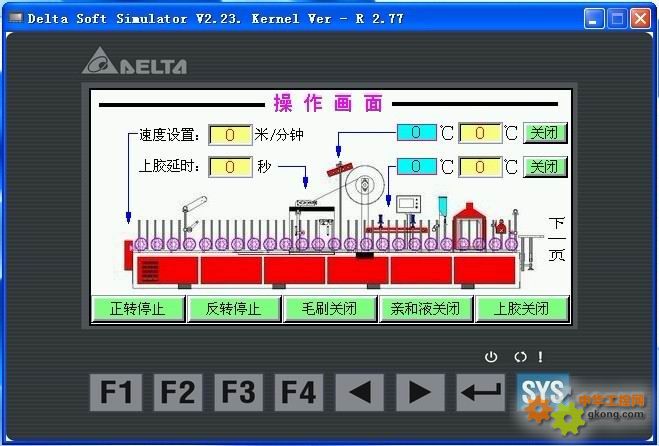This screenshot has height=446, width=659.
Task: Click the simulator title bar app icon
Action: [16, 17]
